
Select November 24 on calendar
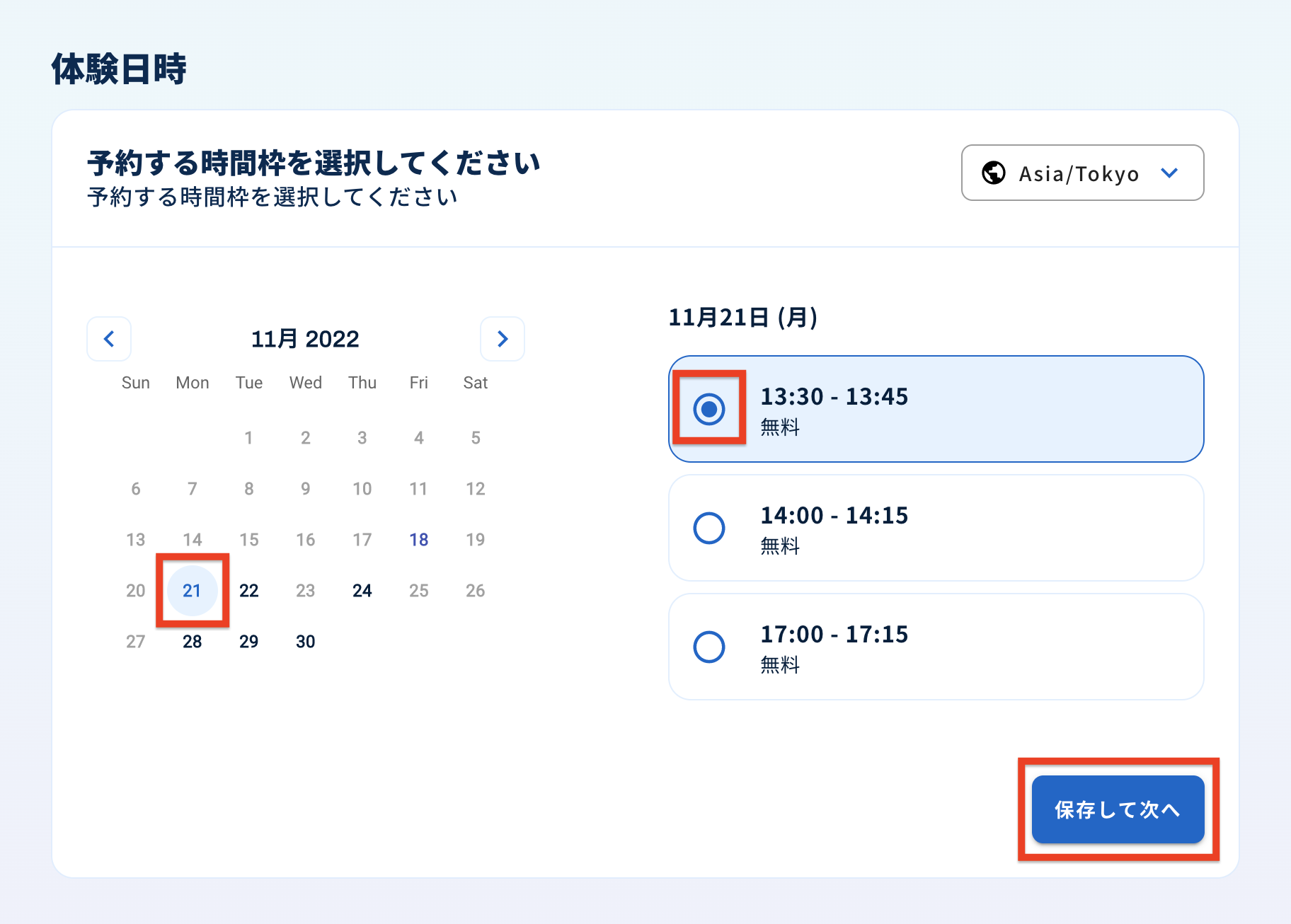[362, 591]
